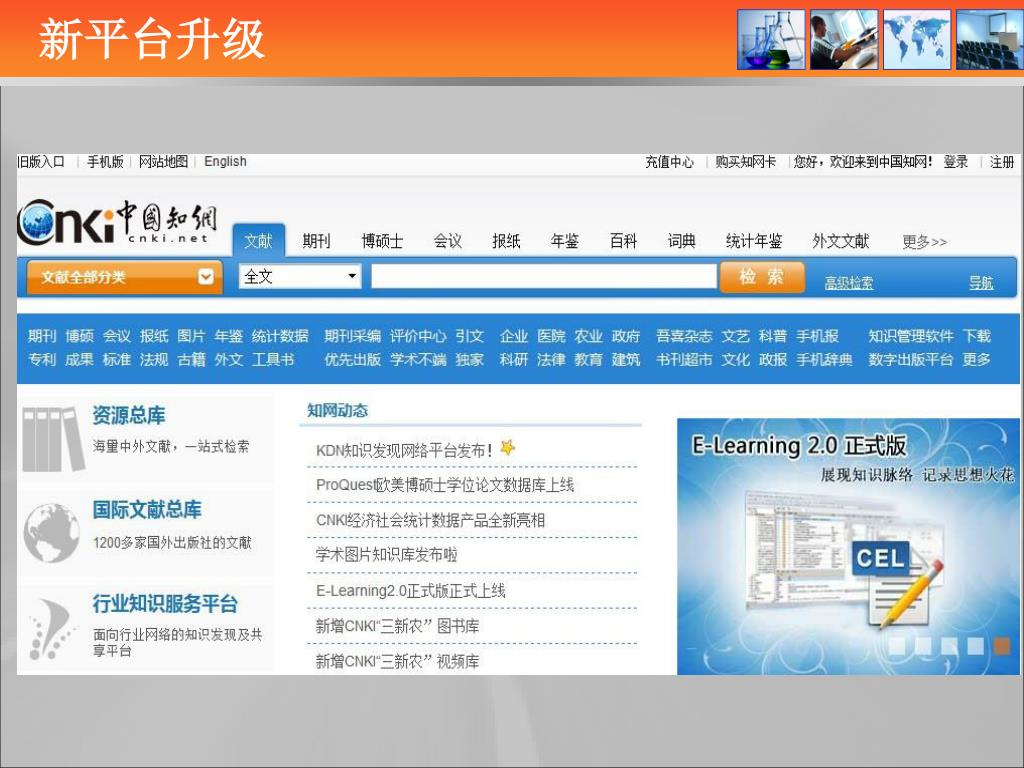Open news 新增CNKI"三新农" 图书库
This screenshot has height=768, width=1024.
(x=397, y=626)
